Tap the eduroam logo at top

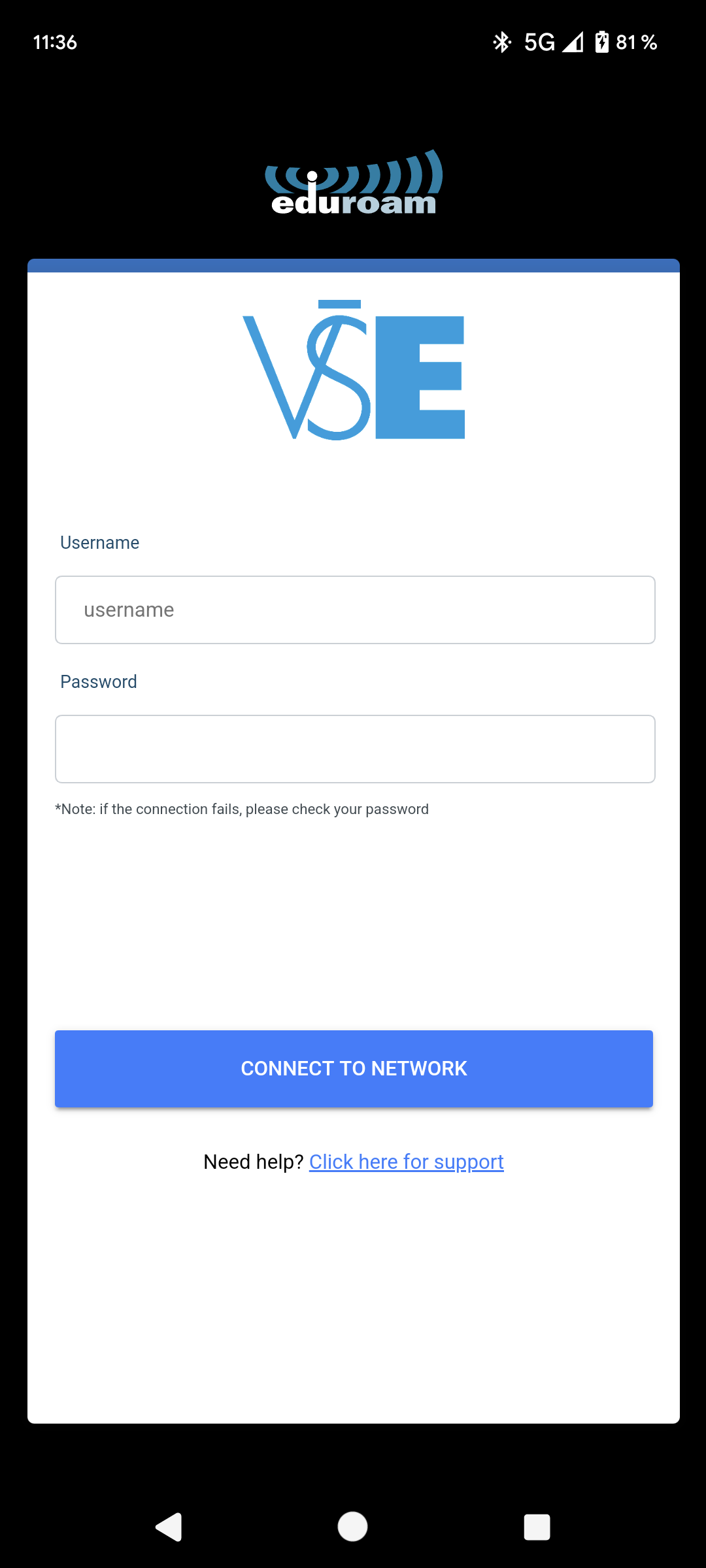[x=354, y=183]
